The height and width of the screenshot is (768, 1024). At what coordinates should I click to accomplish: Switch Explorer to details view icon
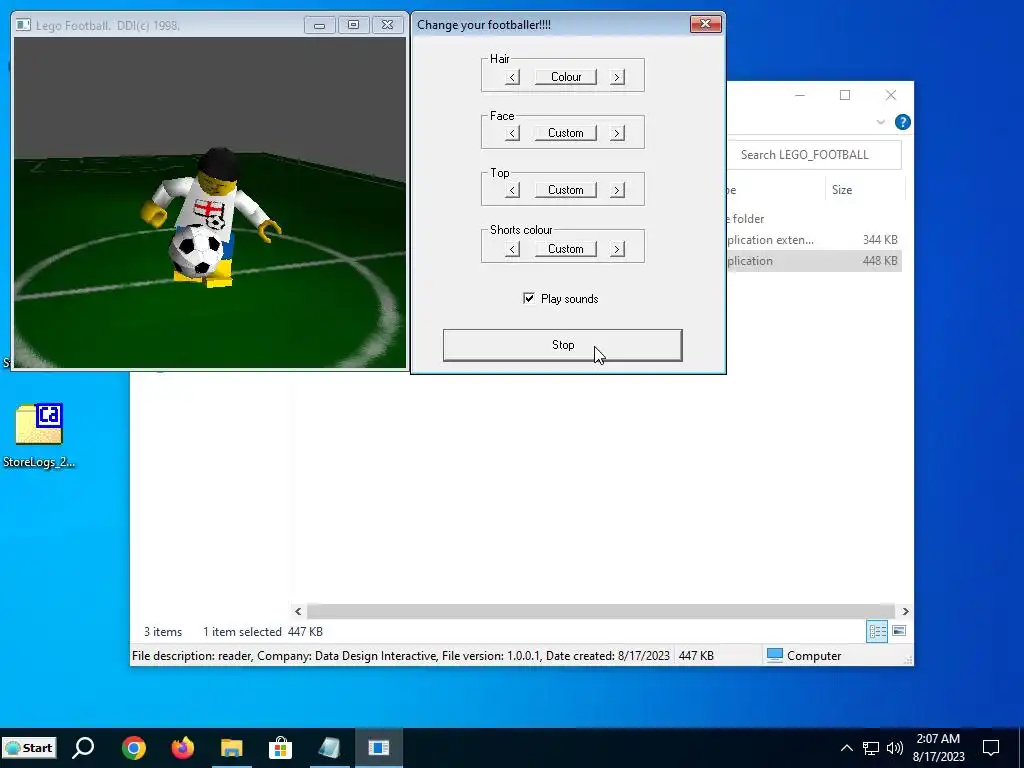[x=877, y=631]
